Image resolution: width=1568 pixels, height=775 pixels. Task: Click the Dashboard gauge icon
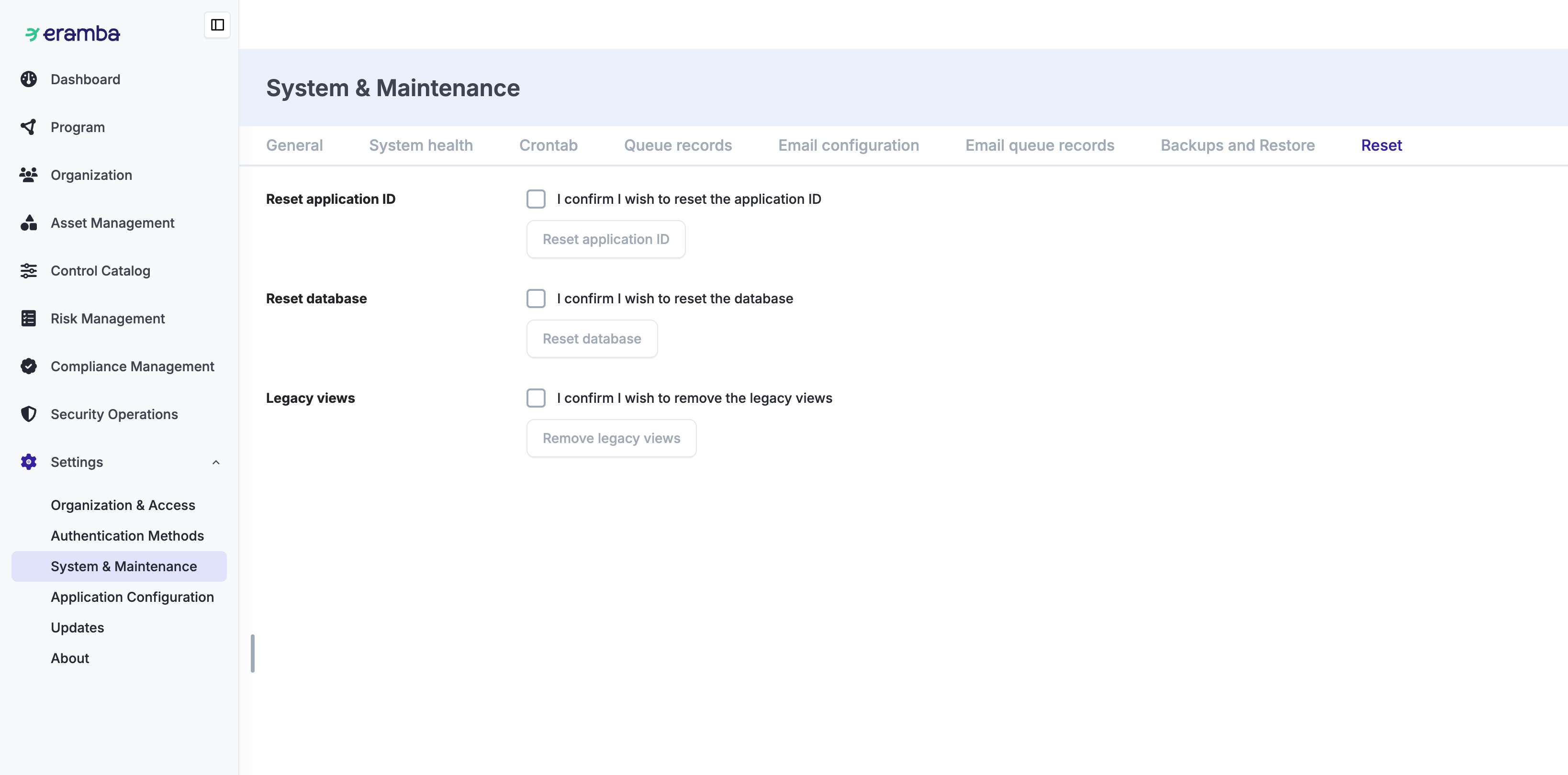(29, 79)
